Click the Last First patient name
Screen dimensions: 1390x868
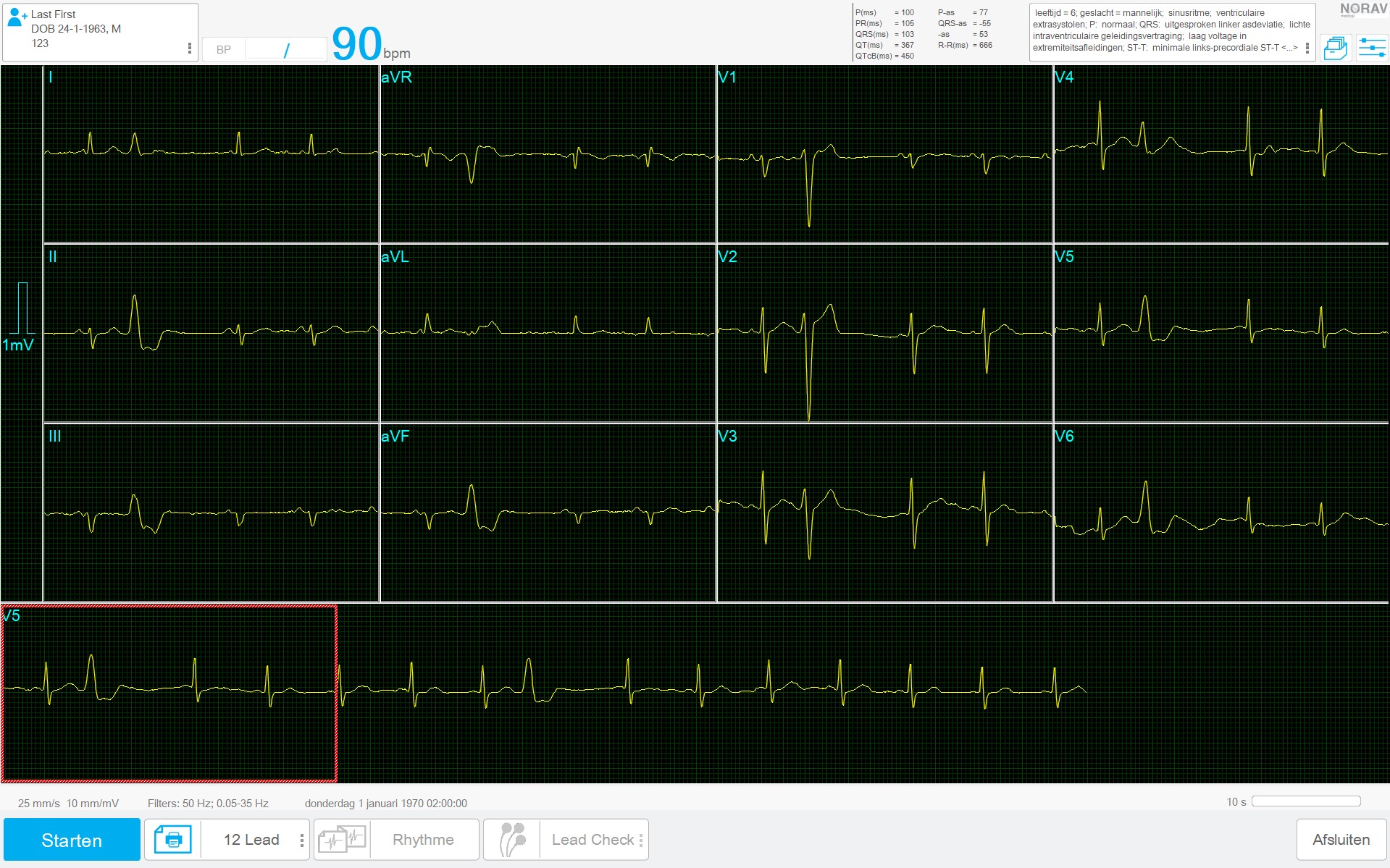(53, 13)
